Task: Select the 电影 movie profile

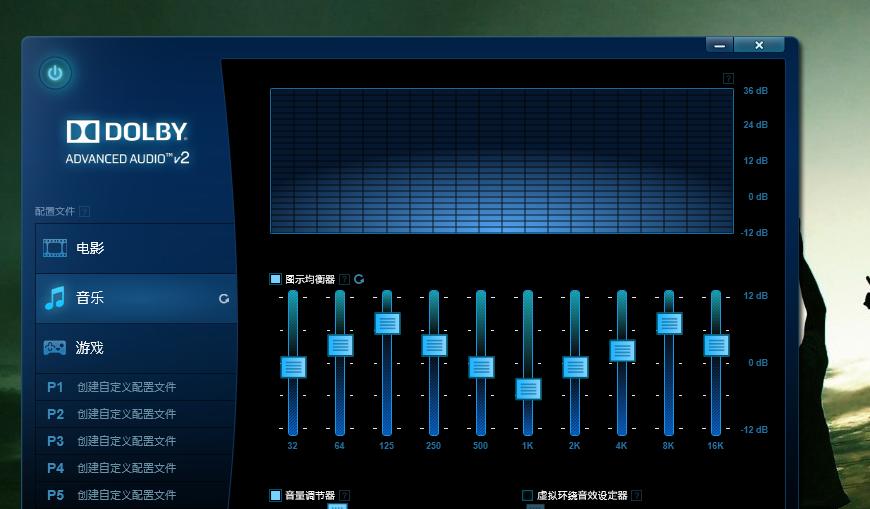Action: [136, 248]
